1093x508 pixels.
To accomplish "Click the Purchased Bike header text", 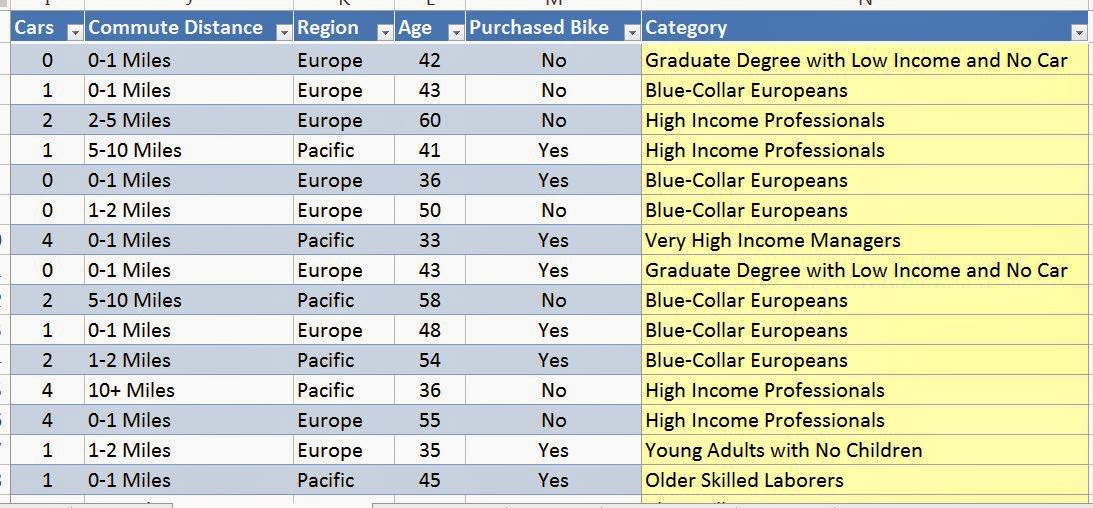I will coord(539,28).
